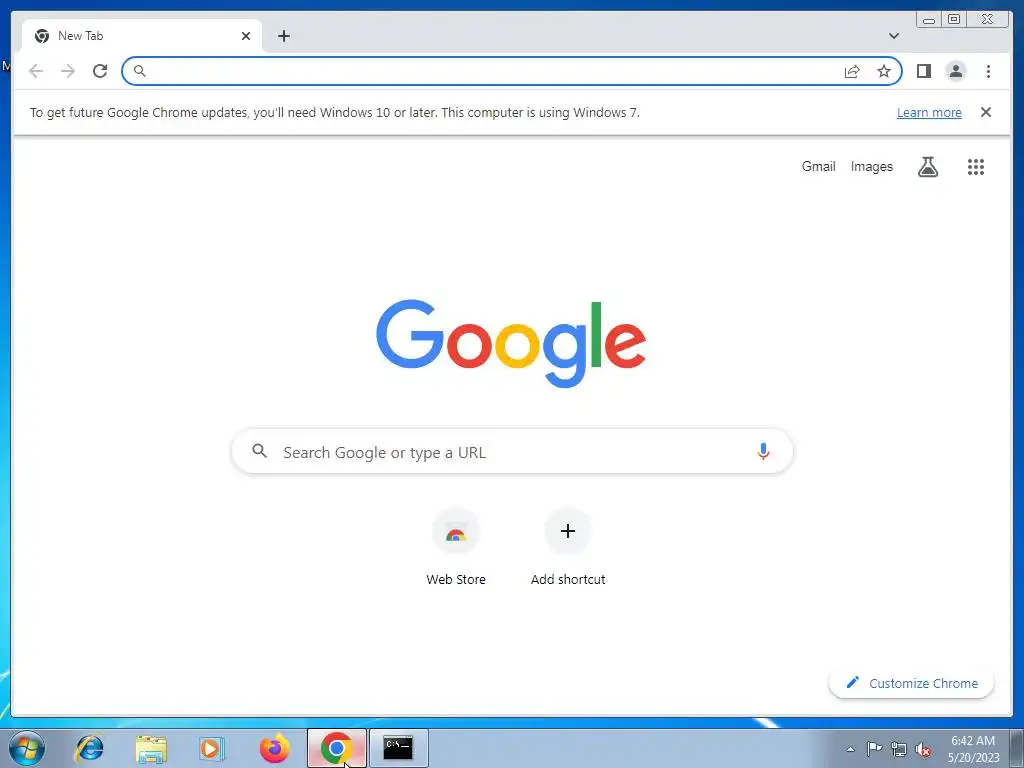Click the Customize Chrome button
The width and height of the screenshot is (1024, 768).
coord(911,683)
